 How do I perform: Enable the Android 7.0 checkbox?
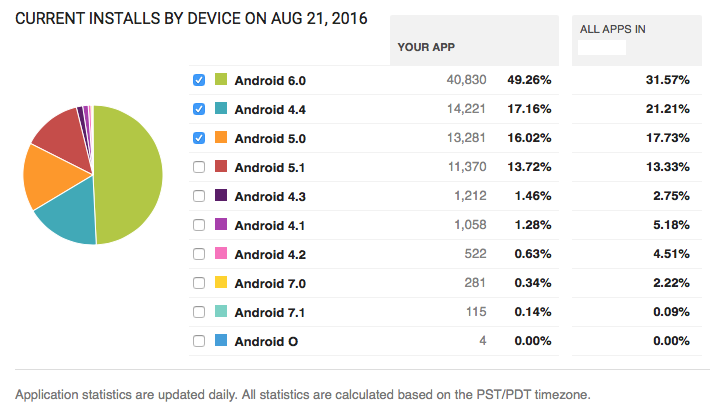point(199,283)
